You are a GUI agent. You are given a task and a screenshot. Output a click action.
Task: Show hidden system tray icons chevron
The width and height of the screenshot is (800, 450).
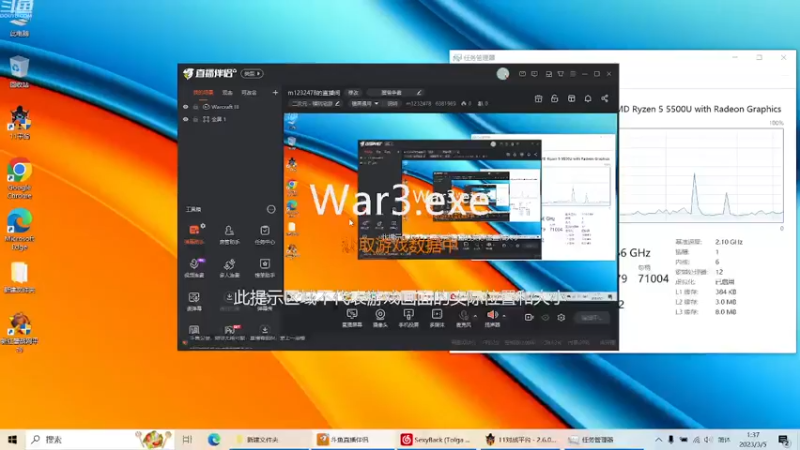[x=658, y=439]
